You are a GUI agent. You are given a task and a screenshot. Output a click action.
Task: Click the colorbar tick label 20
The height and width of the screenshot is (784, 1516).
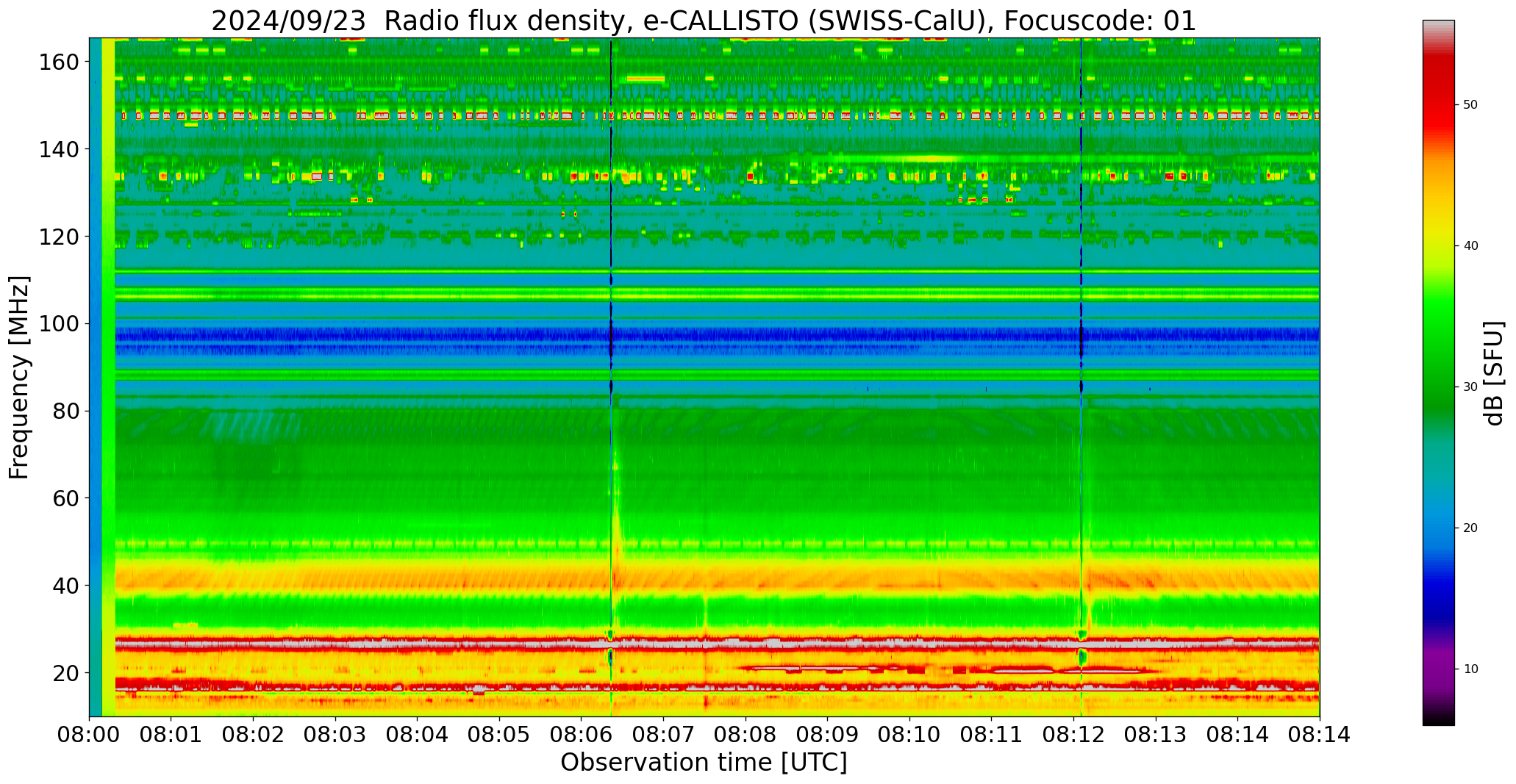tap(1470, 528)
